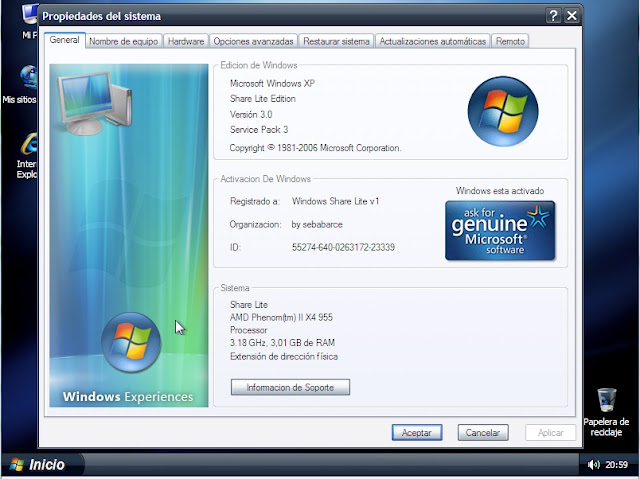Open the Hardware tab
640x479 pixels.
coord(186,41)
